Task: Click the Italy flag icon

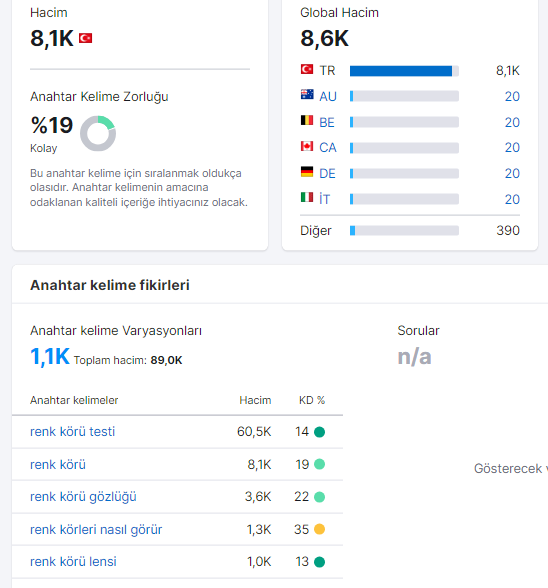Action: click(307, 197)
